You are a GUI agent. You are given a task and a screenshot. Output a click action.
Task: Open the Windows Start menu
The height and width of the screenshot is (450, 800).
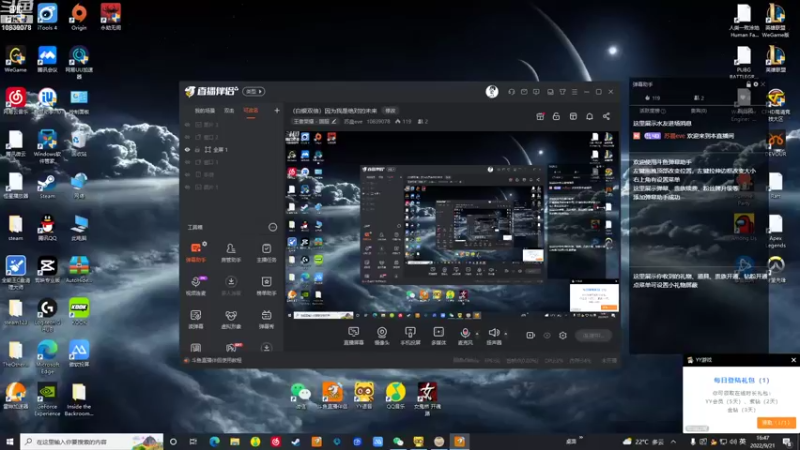click(x=10, y=441)
